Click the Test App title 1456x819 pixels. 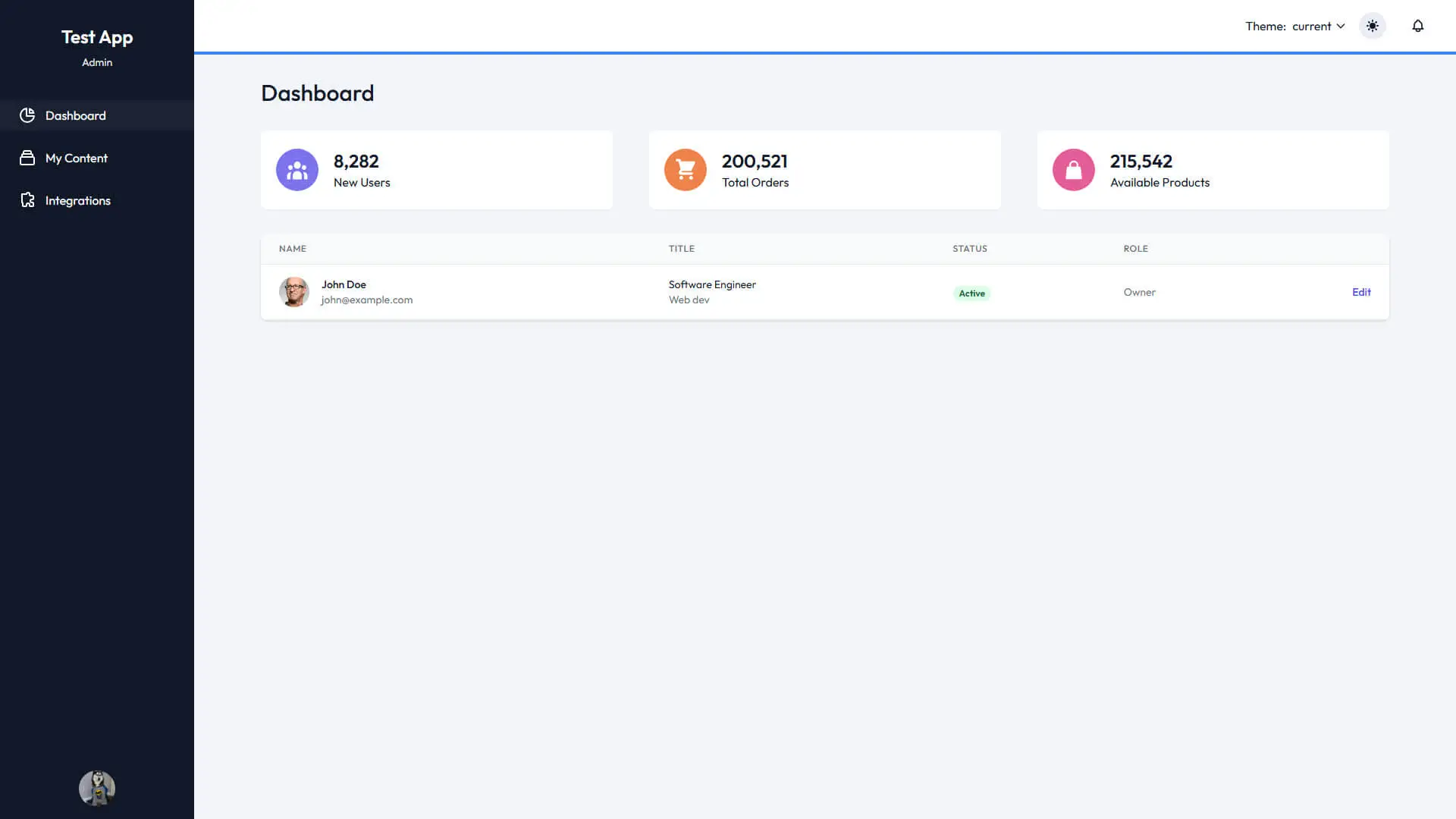(97, 36)
